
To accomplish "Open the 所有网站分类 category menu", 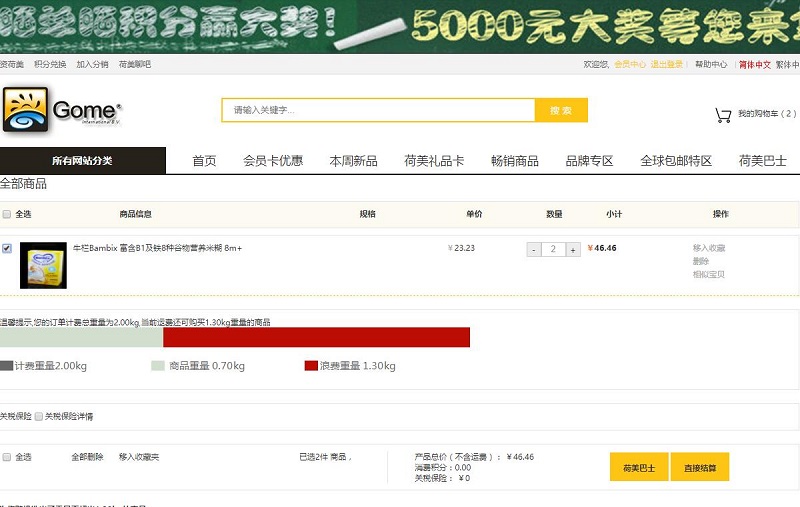I will click(x=83, y=161).
